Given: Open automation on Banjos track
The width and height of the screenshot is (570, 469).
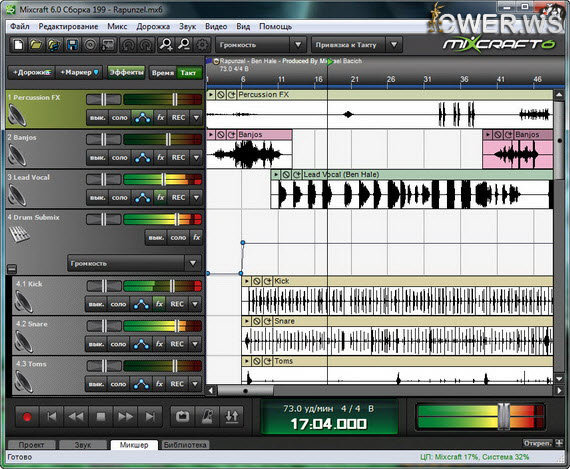Looking at the screenshot, I should pos(142,157).
